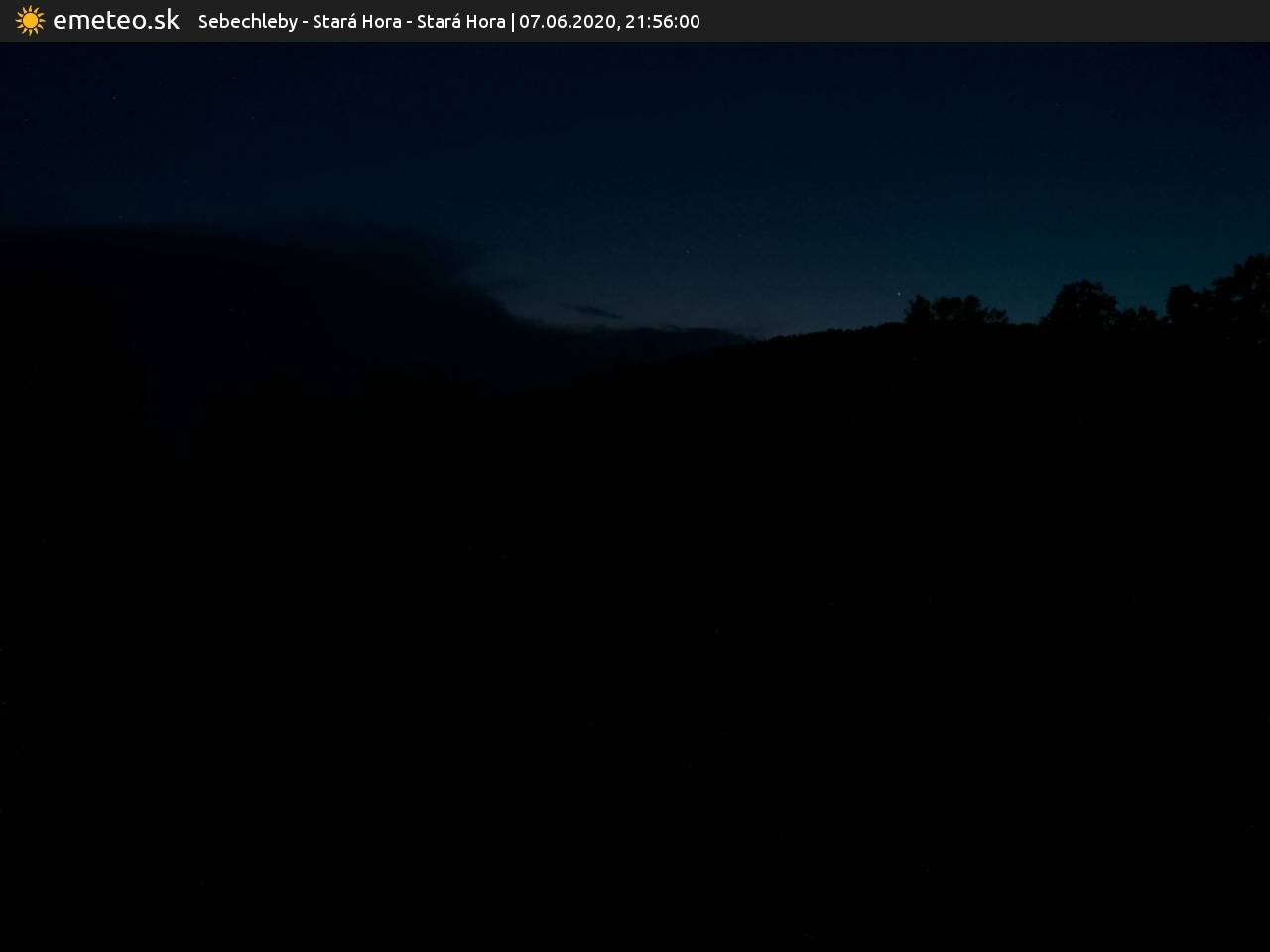The image size is (1270, 952).
Task: Select the second Stará Hora label
Action: [x=460, y=21]
